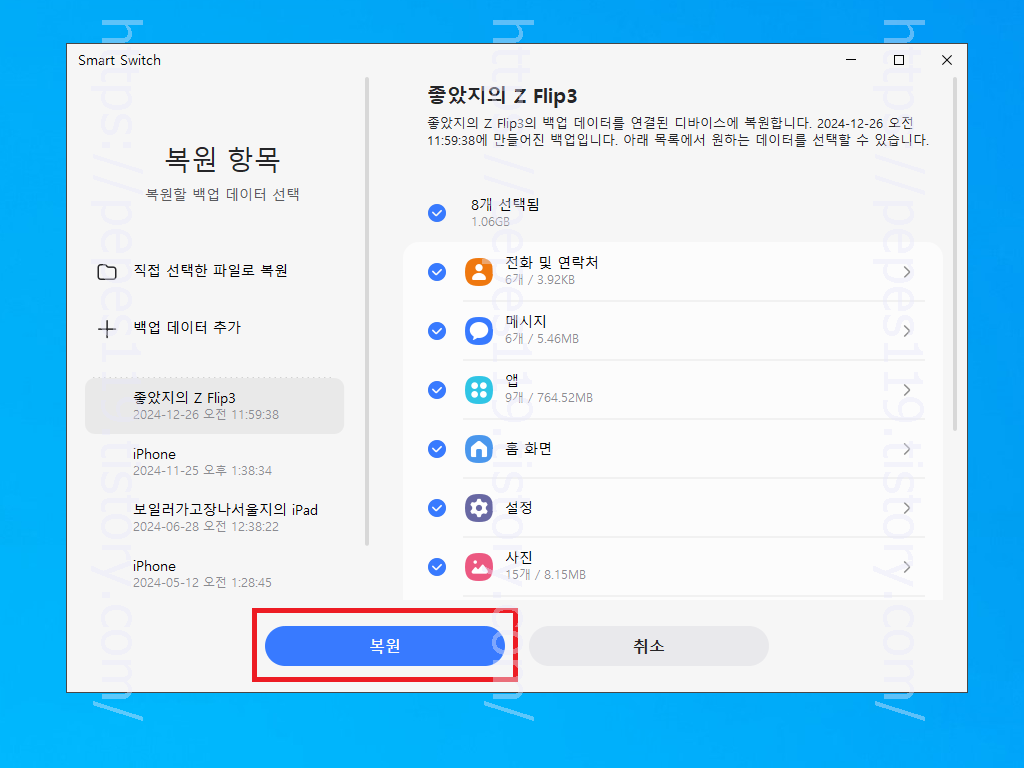Click the 좋았지의 Z Flip3 title heading
This screenshot has width=1024, height=768.
tap(502, 96)
